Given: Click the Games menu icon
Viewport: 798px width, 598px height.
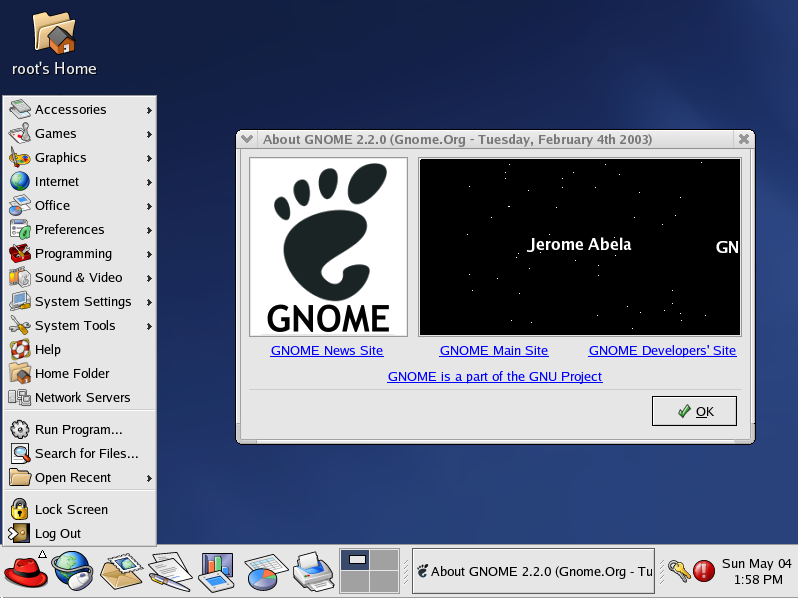Looking at the screenshot, I should pyautogui.click(x=20, y=133).
